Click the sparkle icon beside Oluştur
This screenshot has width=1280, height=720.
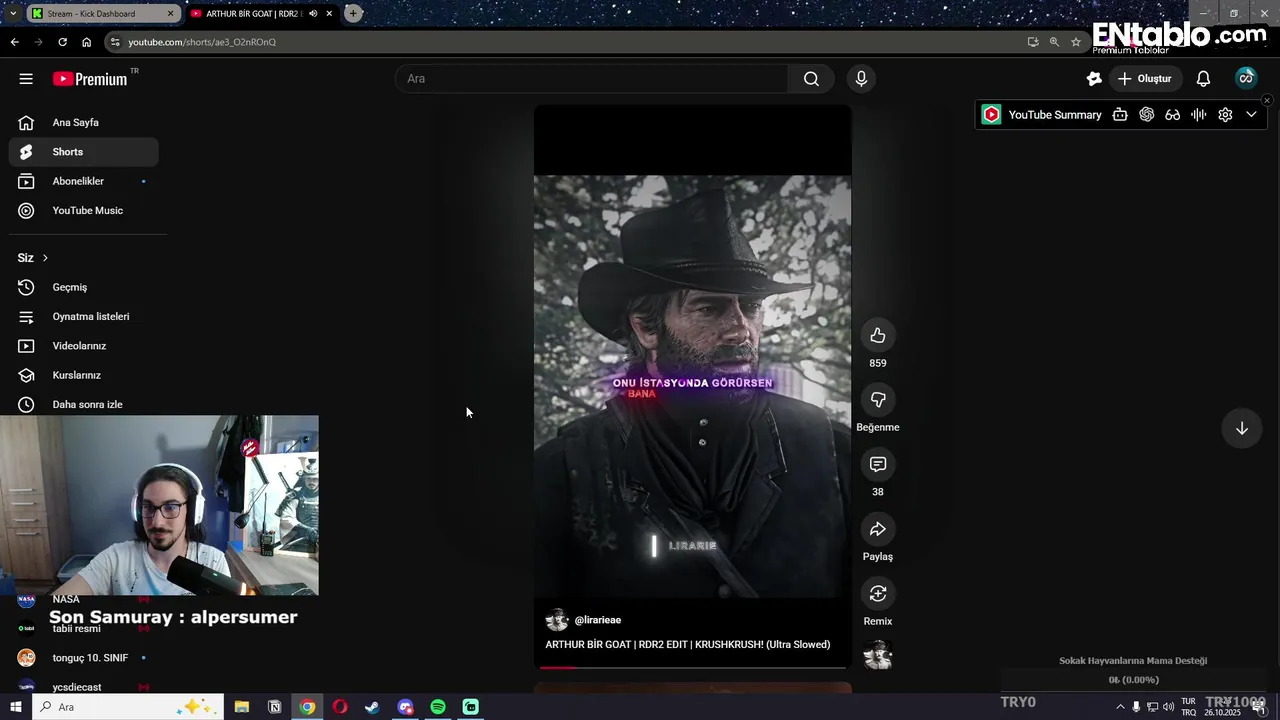(1094, 79)
